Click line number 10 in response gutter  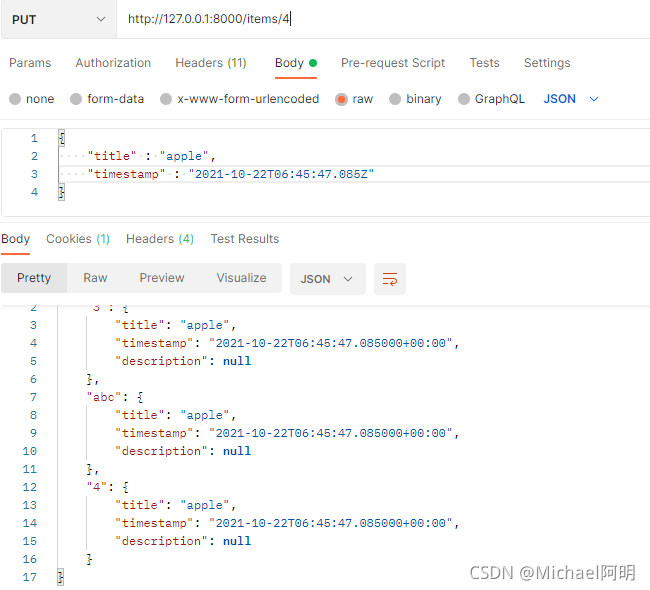tap(30, 452)
